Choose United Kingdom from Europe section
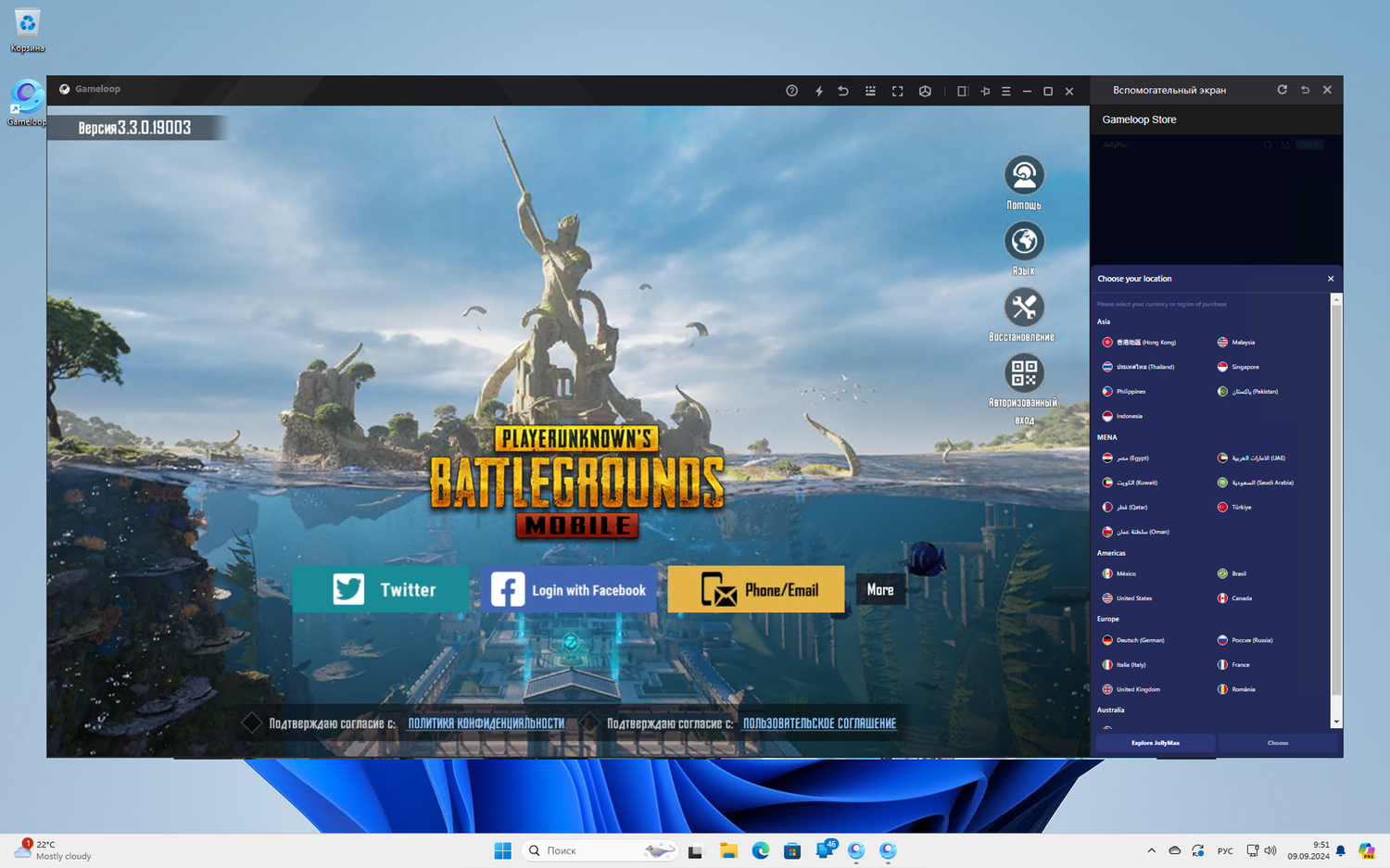Image resolution: width=1390 pixels, height=868 pixels. (x=1131, y=689)
